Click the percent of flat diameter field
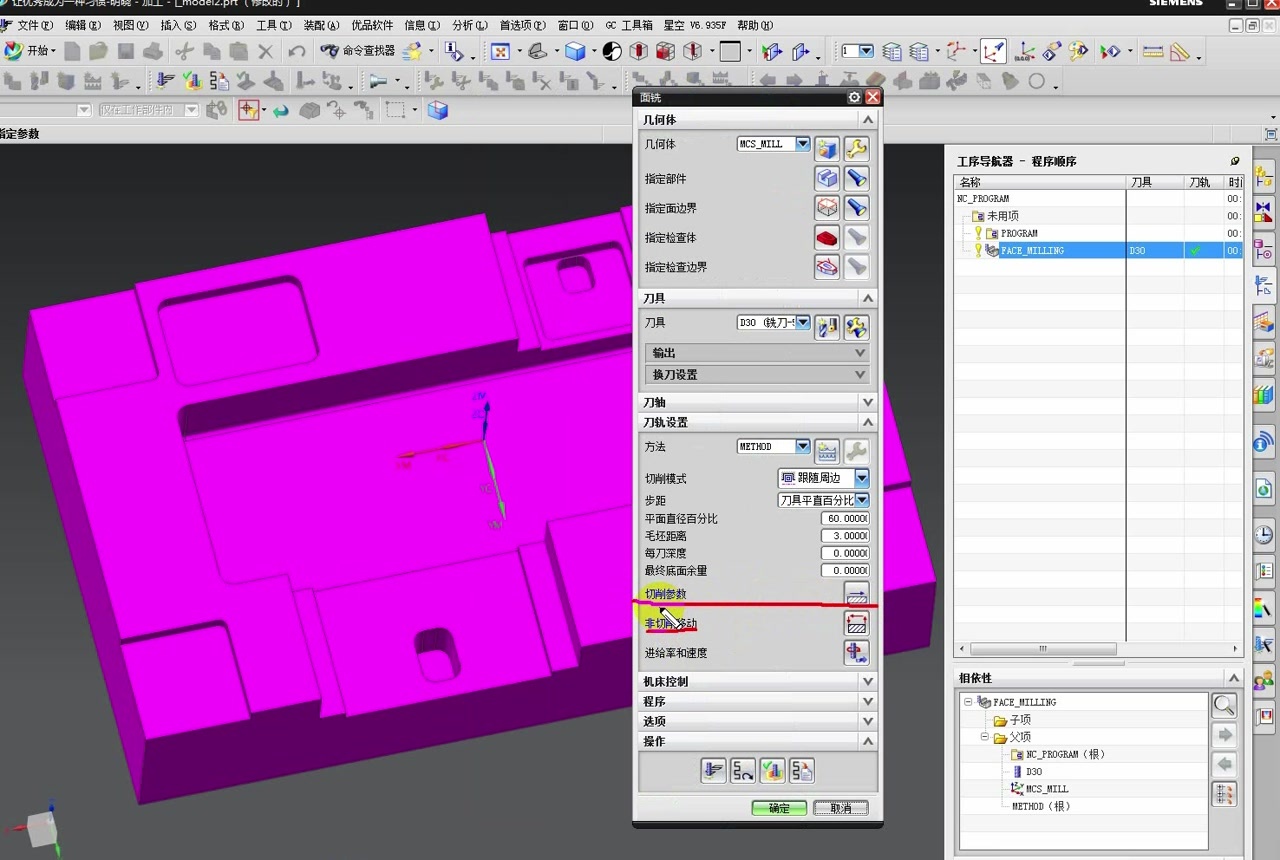1280x860 pixels. pyautogui.click(x=845, y=519)
